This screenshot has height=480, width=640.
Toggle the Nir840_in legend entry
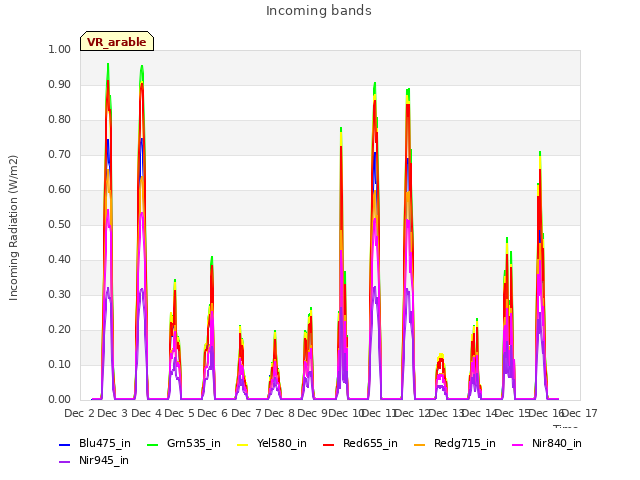tap(547, 443)
